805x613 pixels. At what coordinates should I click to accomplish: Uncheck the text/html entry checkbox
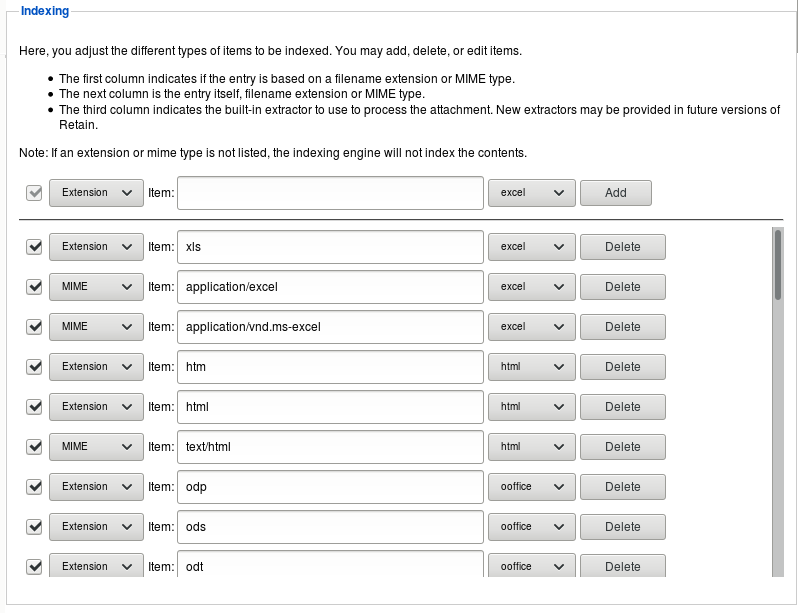[35, 447]
